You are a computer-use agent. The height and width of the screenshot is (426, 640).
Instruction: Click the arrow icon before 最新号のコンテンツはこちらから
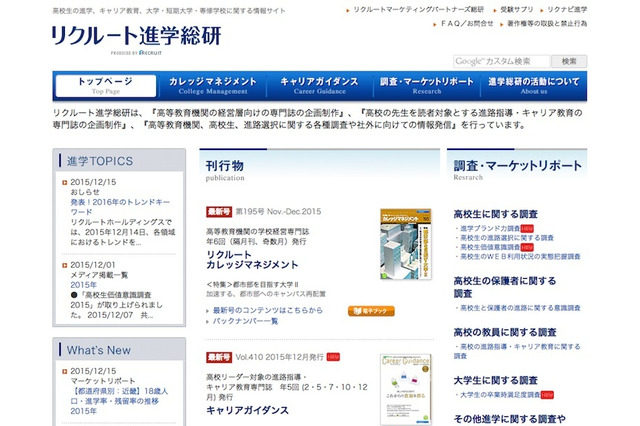(x=208, y=311)
